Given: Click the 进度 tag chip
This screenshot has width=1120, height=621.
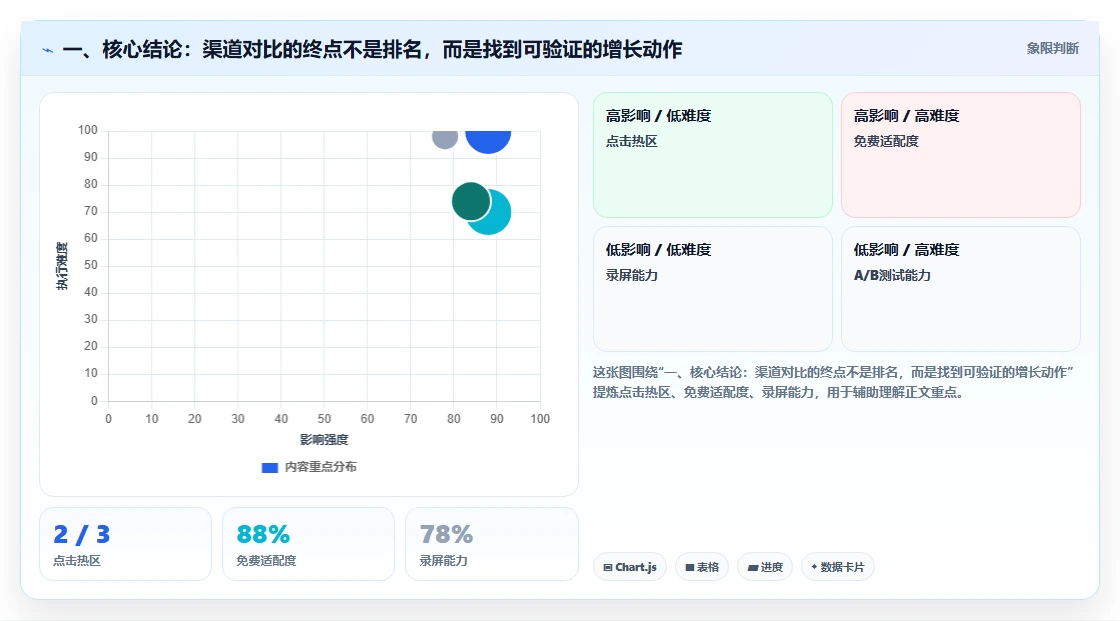Looking at the screenshot, I should tap(765, 567).
